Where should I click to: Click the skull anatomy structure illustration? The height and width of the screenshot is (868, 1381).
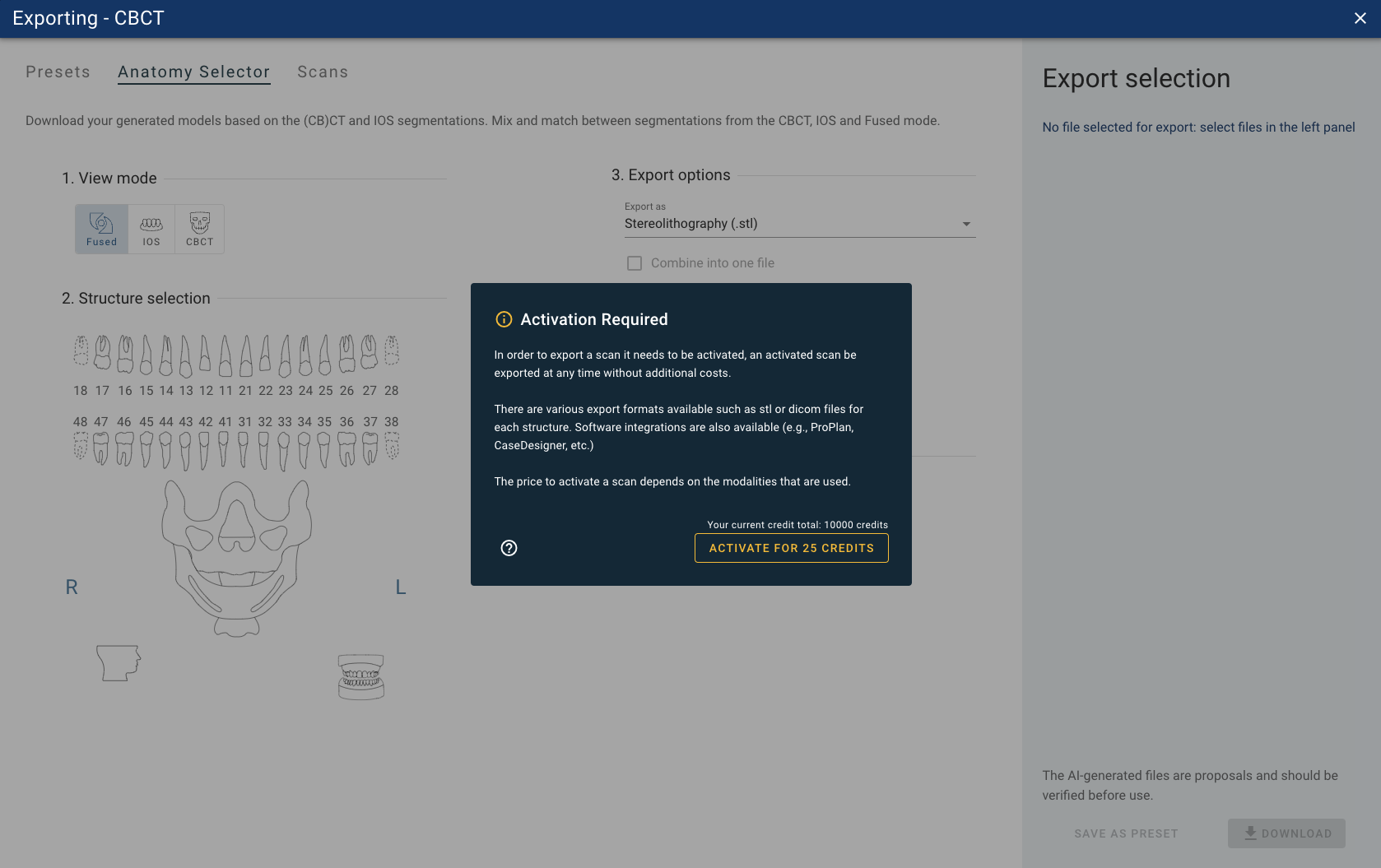(237, 556)
